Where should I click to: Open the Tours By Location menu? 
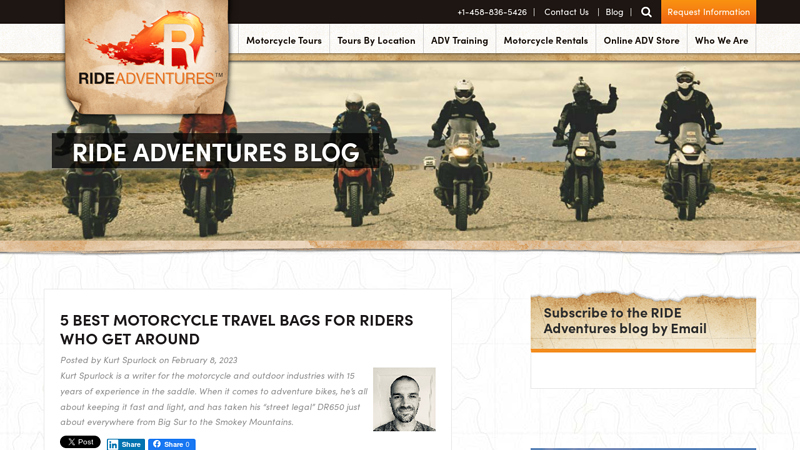click(x=376, y=40)
